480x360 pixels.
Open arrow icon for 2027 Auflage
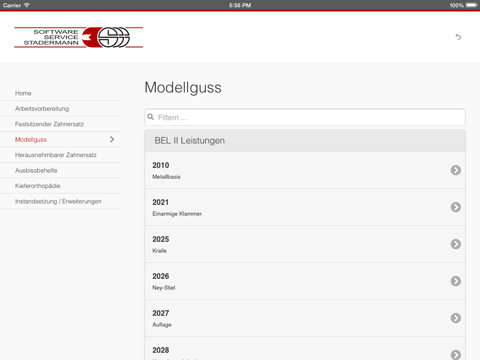456,318
